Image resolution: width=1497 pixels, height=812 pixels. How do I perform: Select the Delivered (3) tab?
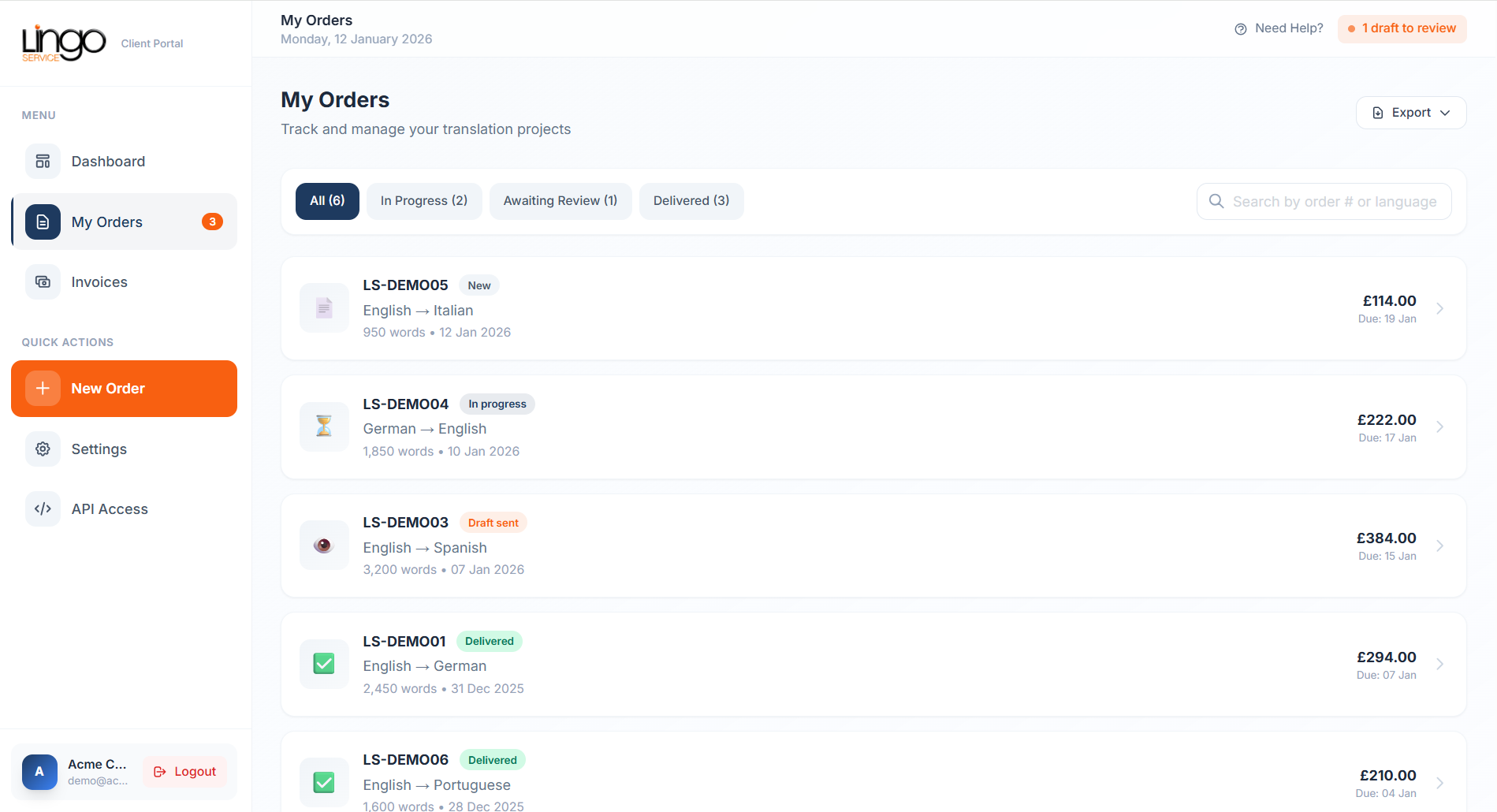pos(691,201)
